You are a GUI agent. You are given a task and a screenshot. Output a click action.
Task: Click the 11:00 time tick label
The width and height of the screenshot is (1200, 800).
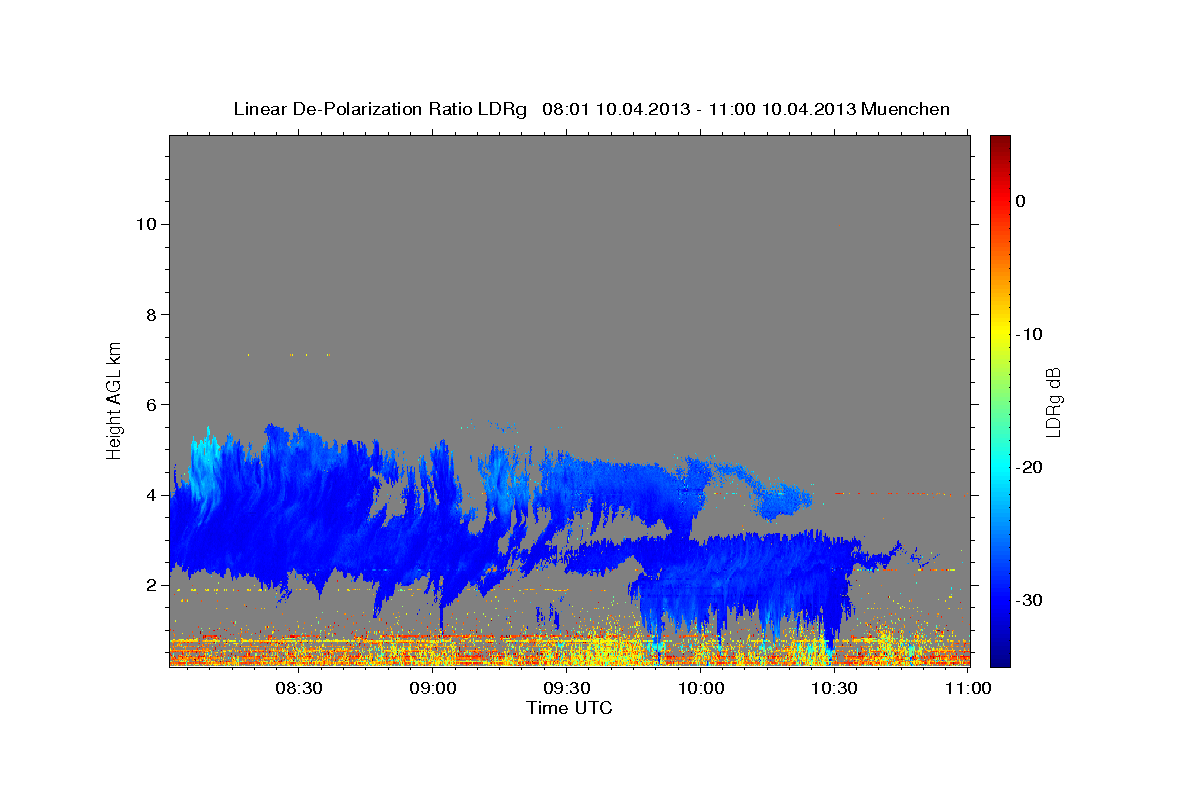[x=967, y=688]
